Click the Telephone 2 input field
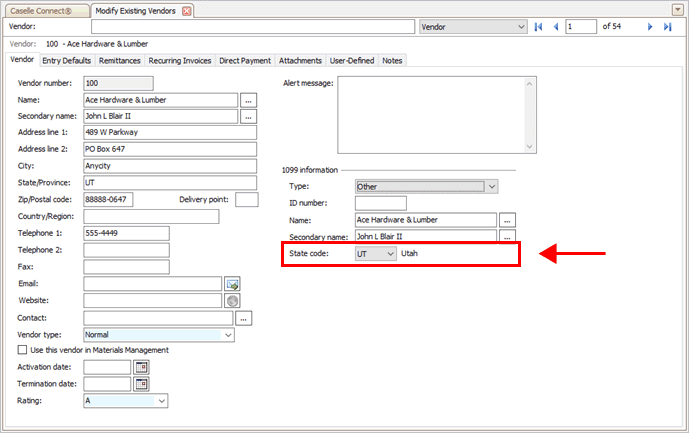The width and height of the screenshot is (689, 433). 126,250
